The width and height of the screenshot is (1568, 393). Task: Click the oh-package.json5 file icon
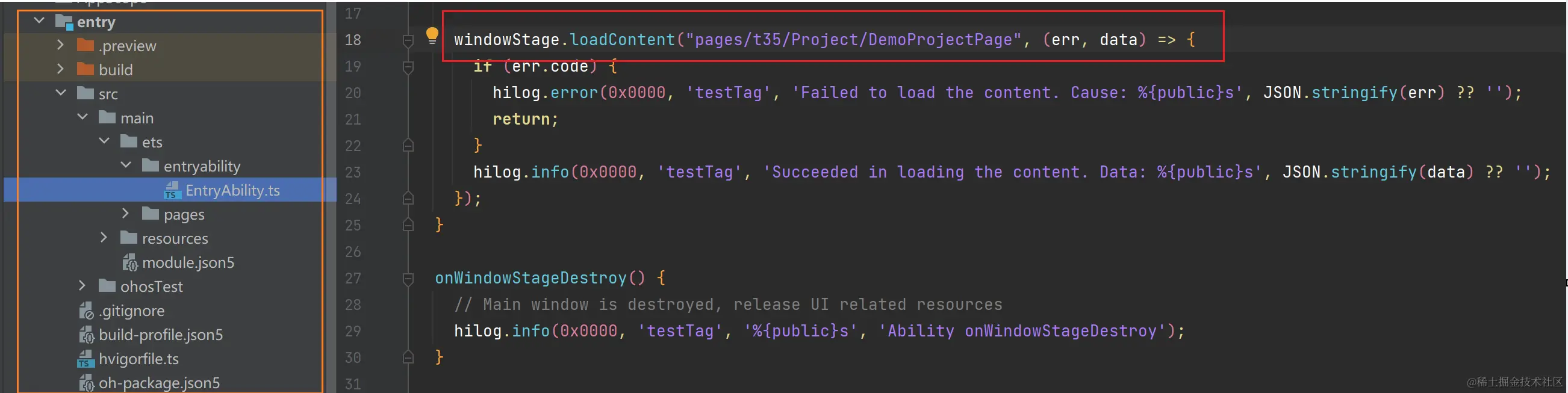tap(86, 383)
